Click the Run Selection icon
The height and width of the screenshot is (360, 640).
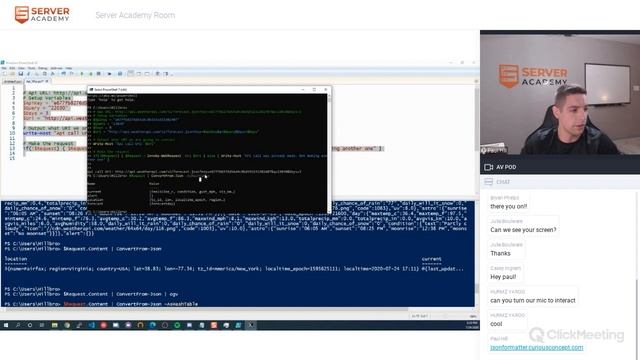[x=91, y=73]
